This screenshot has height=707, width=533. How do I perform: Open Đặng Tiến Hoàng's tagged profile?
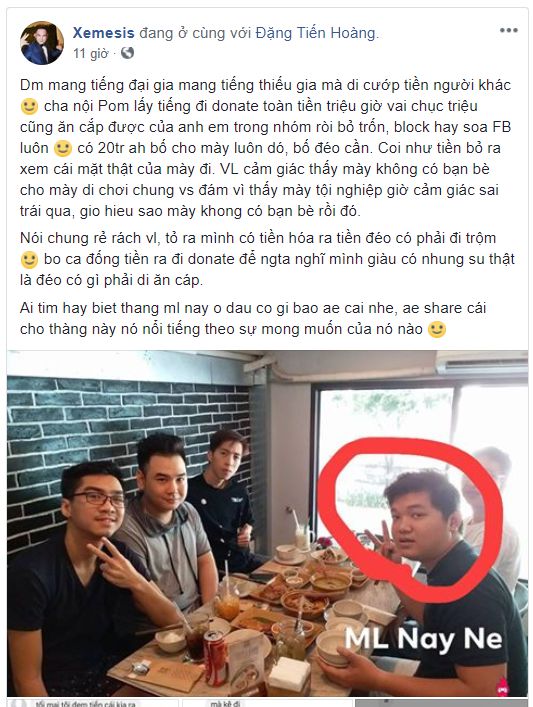point(316,33)
